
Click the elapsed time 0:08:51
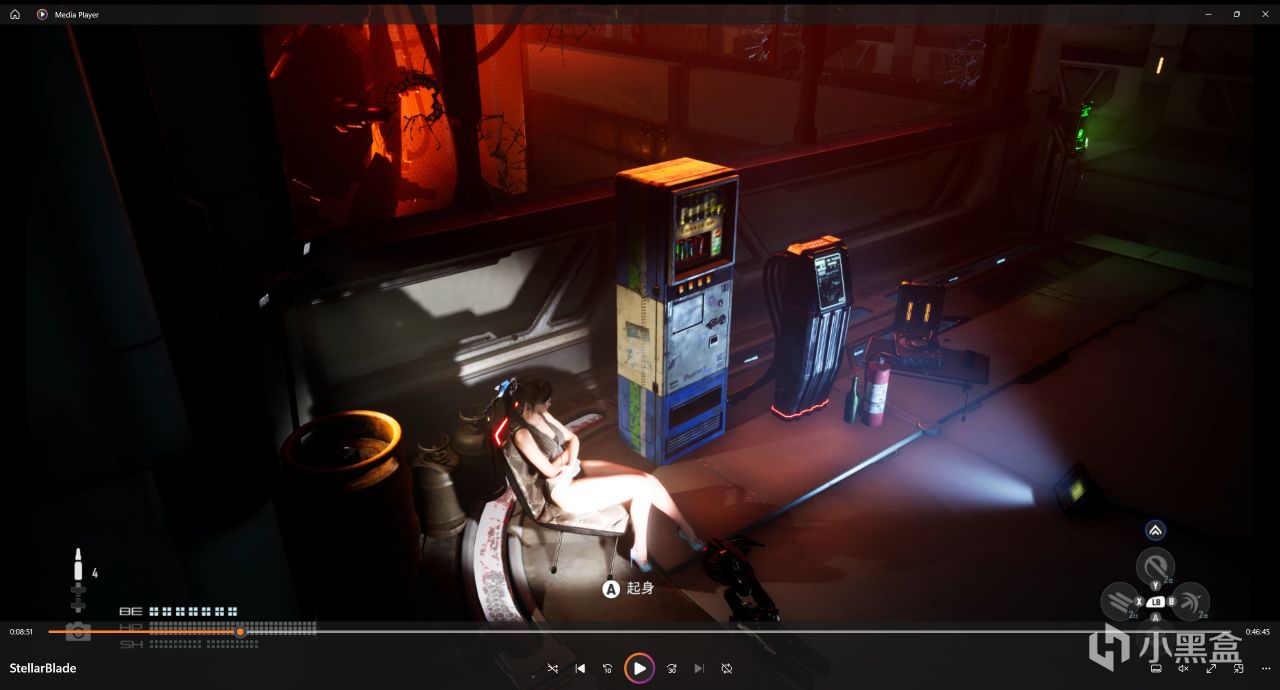point(21,632)
